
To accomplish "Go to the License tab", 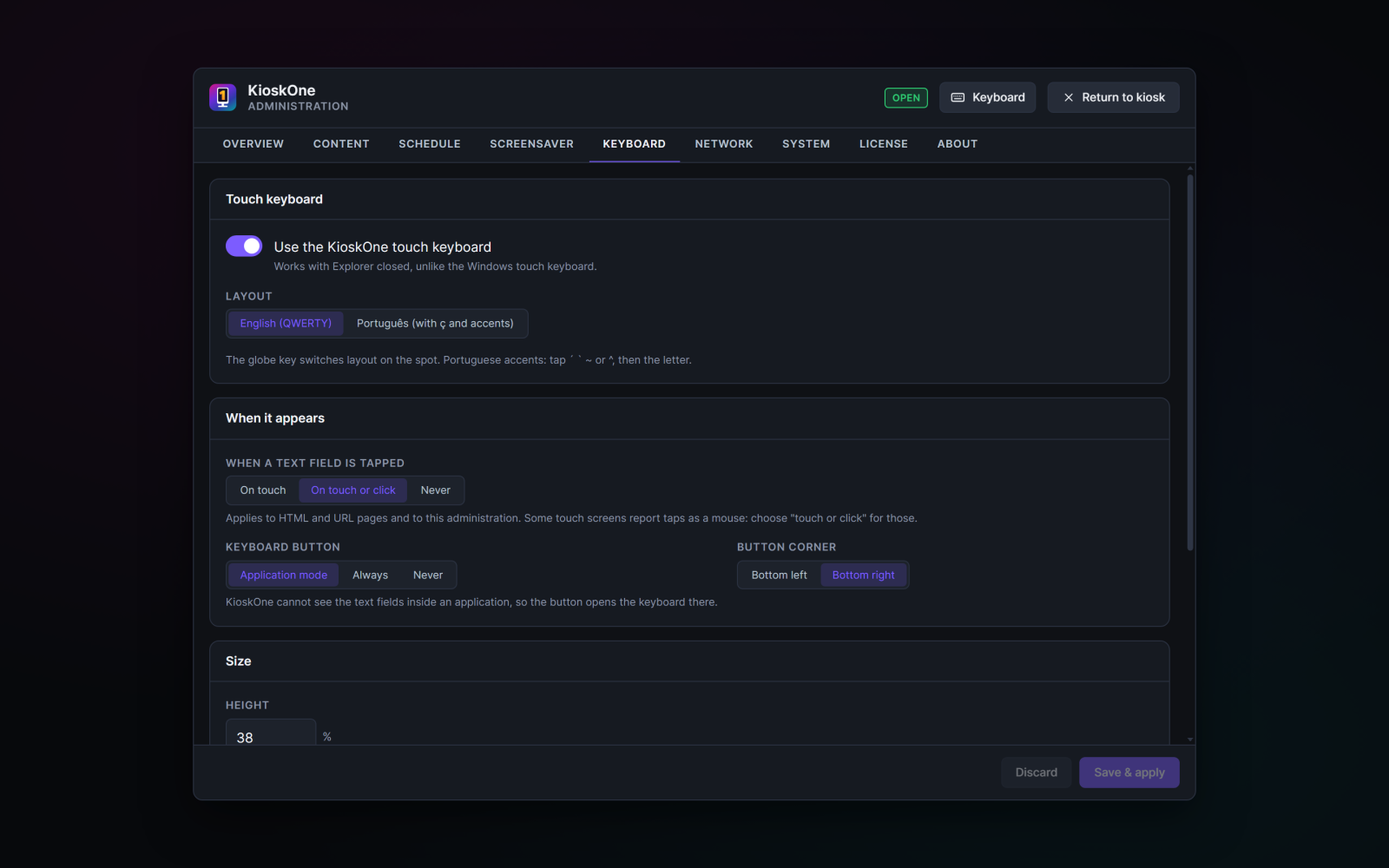I will [884, 144].
